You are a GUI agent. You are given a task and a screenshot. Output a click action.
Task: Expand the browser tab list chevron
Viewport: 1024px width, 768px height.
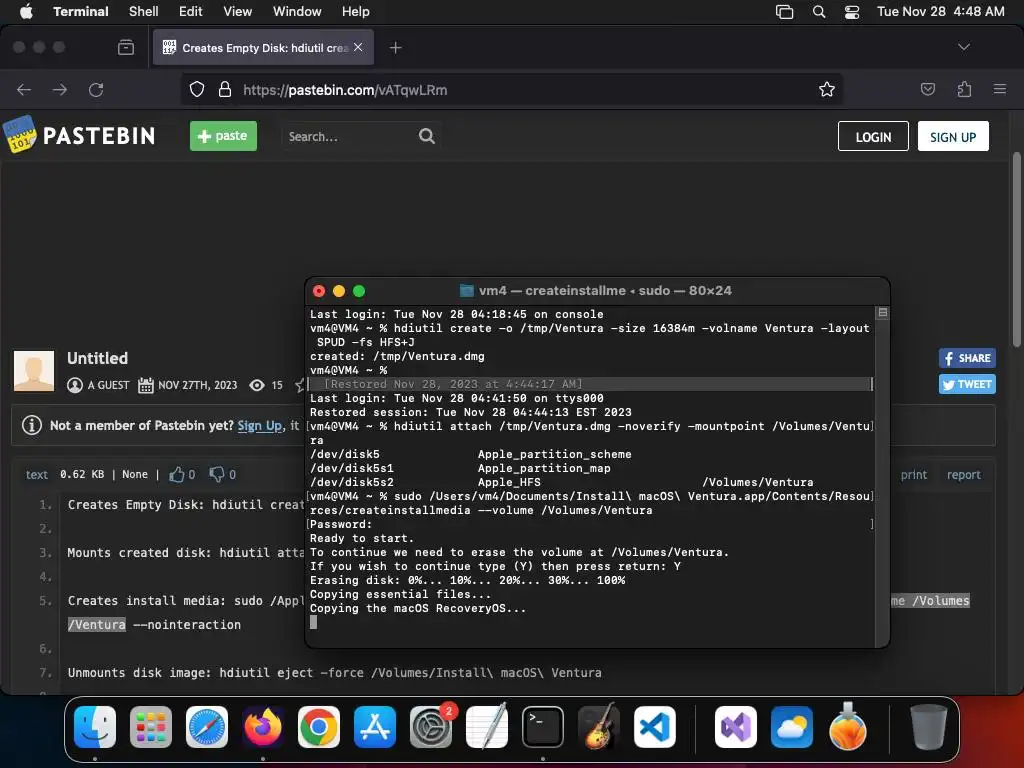pos(963,47)
